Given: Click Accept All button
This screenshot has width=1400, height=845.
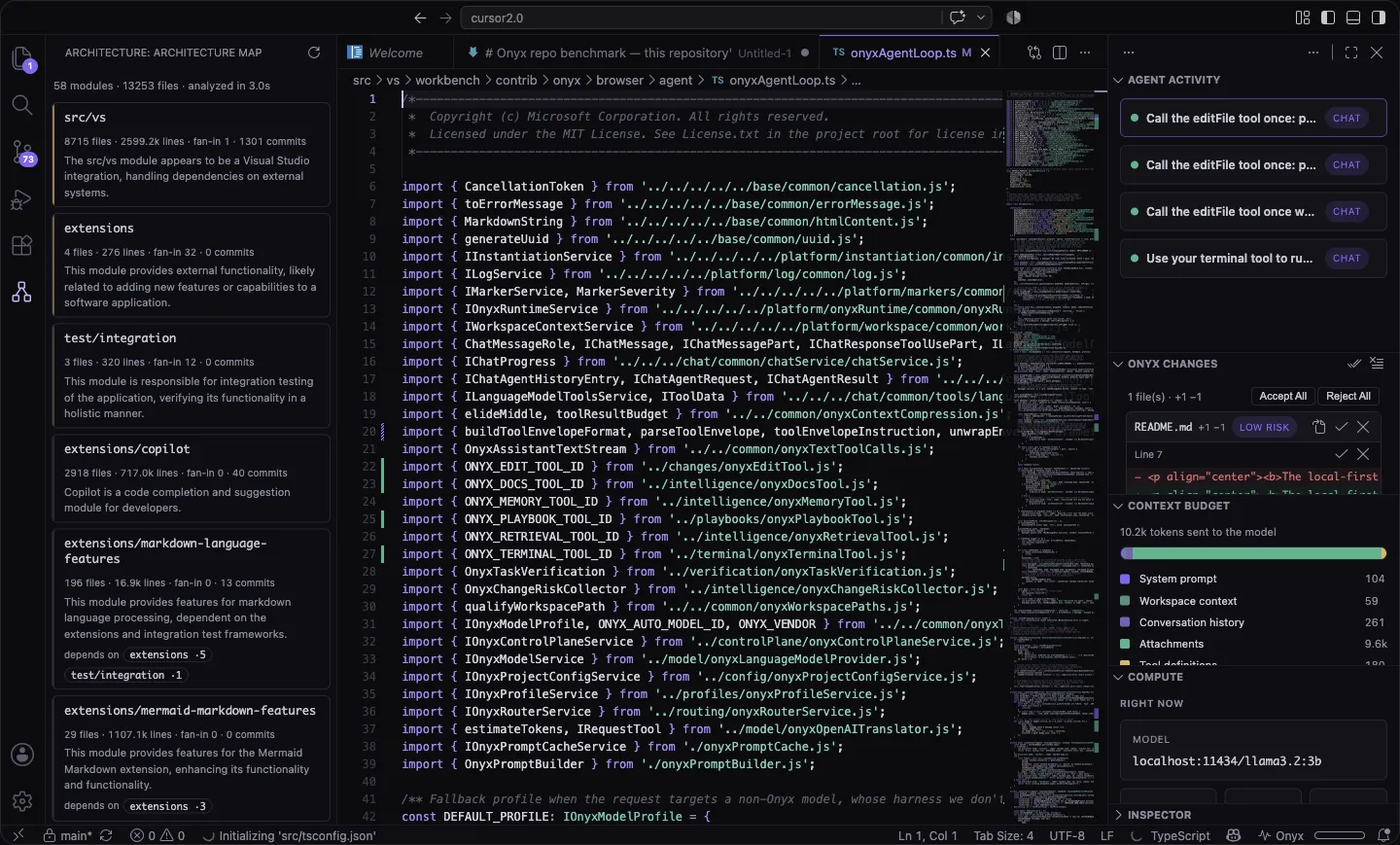Looking at the screenshot, I should pos(1282,396).
